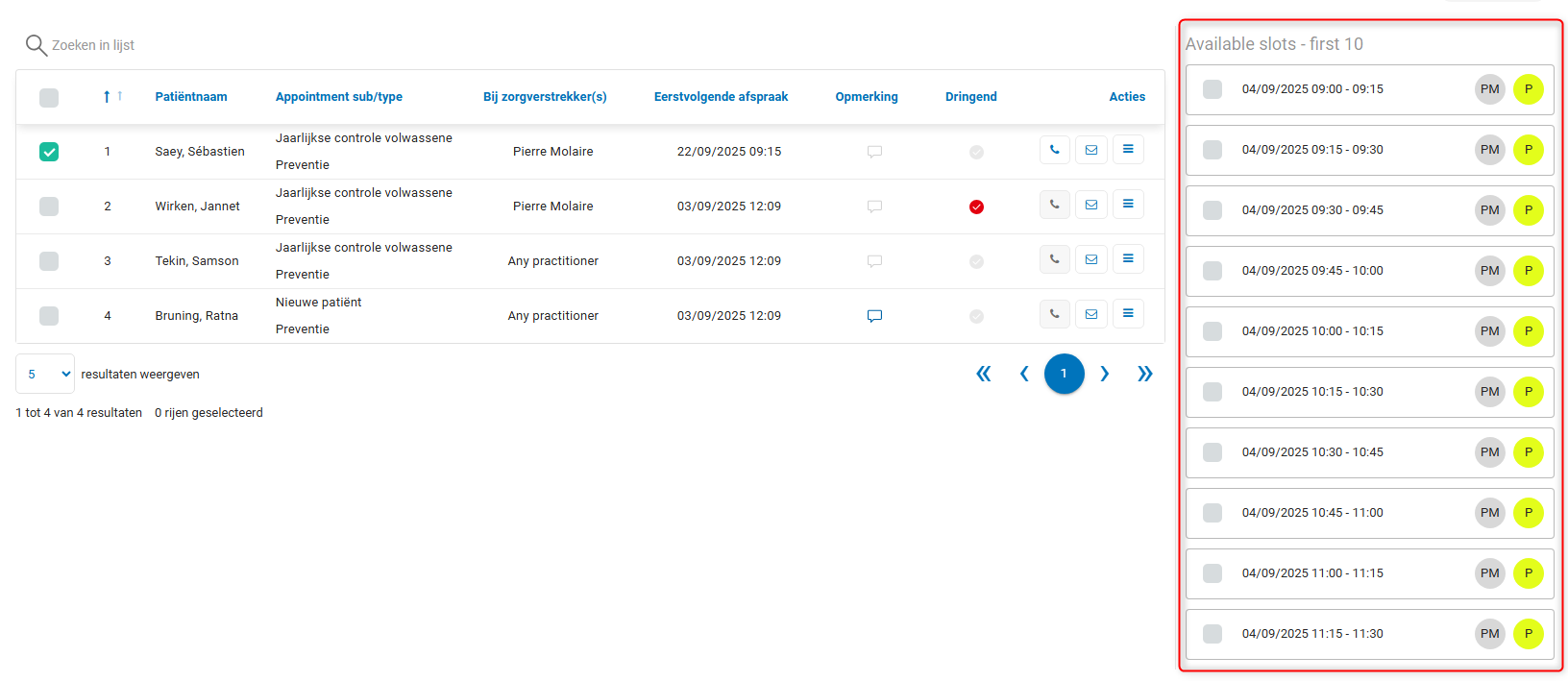Click email icon for Bruning, Ratna
The width and height of the screenshot is (1568, 681).
pyautogui.click(x=1091, y=314)
